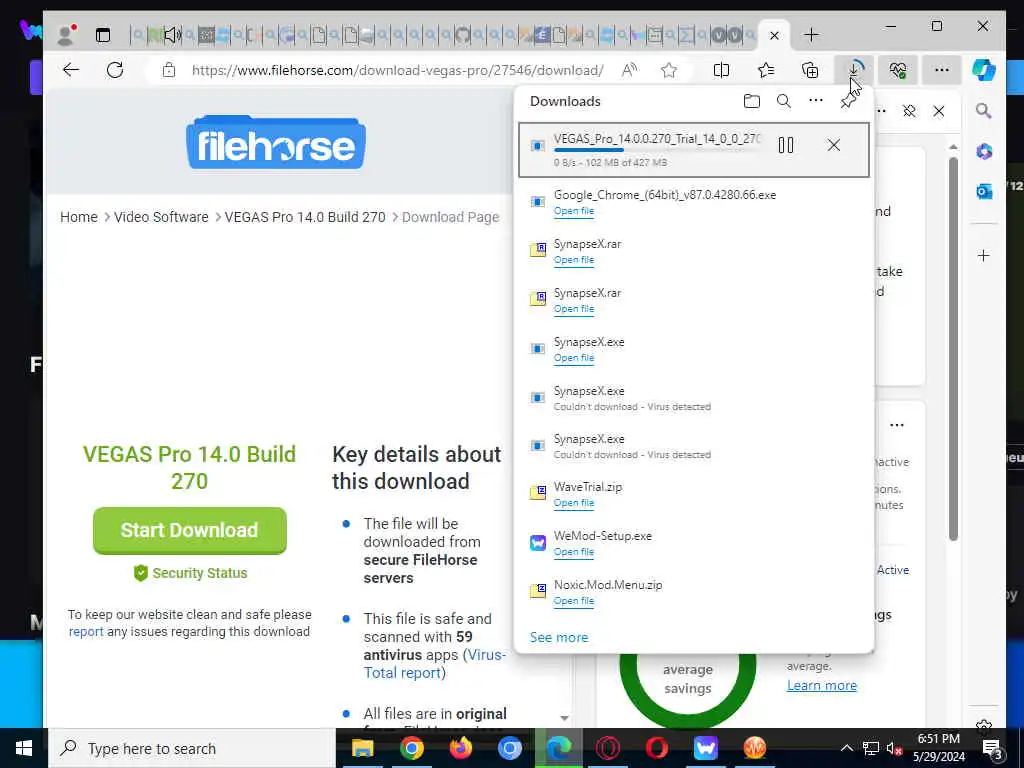Viewport: 1024px width, 768px height.
Task: Toggle the Downloads toolbar button
Action: [x=854, y=70]
